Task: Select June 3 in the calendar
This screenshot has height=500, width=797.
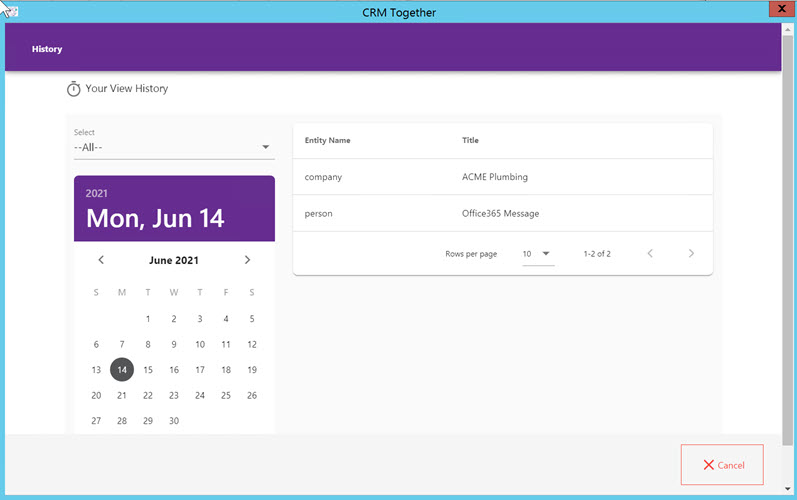Action: click(x=200, y=319)
